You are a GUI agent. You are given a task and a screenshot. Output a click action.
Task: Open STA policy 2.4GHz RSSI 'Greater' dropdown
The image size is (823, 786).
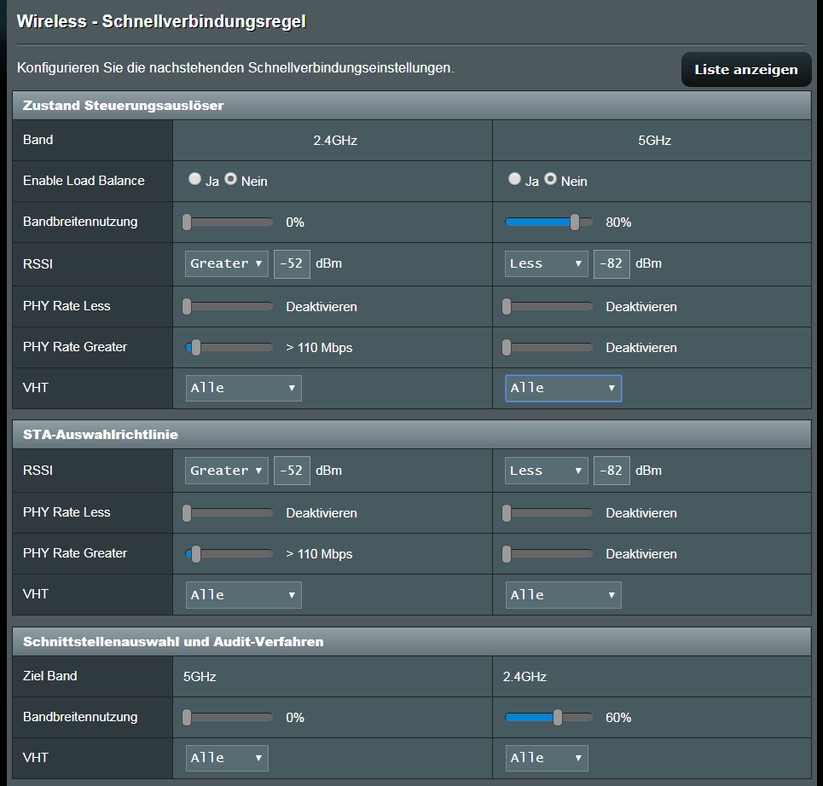[227, 471]
